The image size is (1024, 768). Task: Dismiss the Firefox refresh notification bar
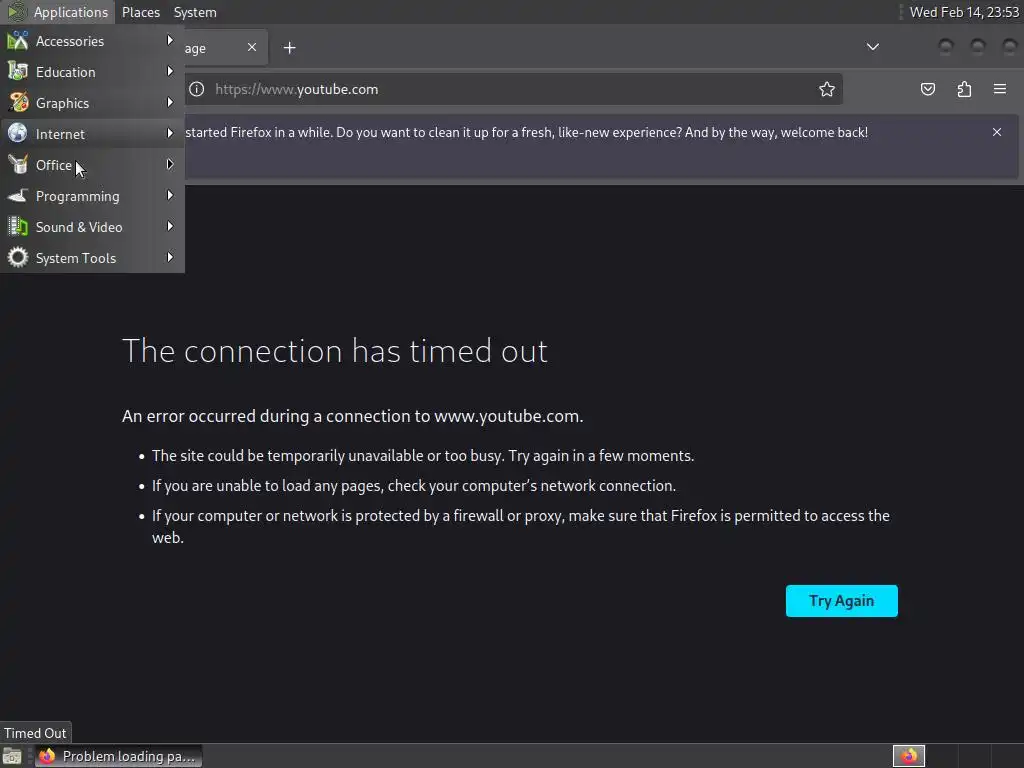point(997,132)
